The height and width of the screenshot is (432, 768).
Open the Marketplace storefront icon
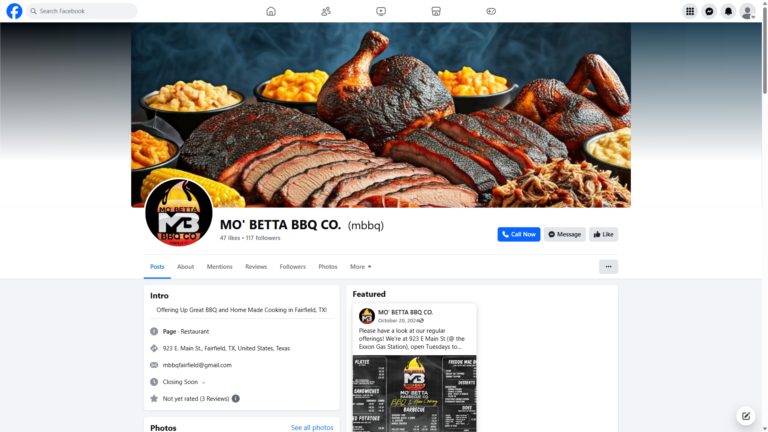436,11
